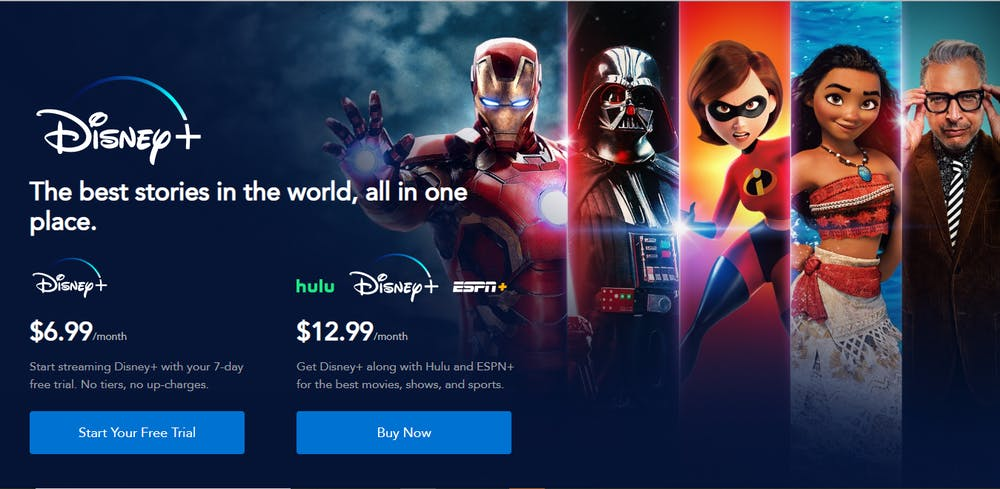Viewport: 1000px width, 489px height.
Task: Click the green hulu logo
Action: (315, 286)
